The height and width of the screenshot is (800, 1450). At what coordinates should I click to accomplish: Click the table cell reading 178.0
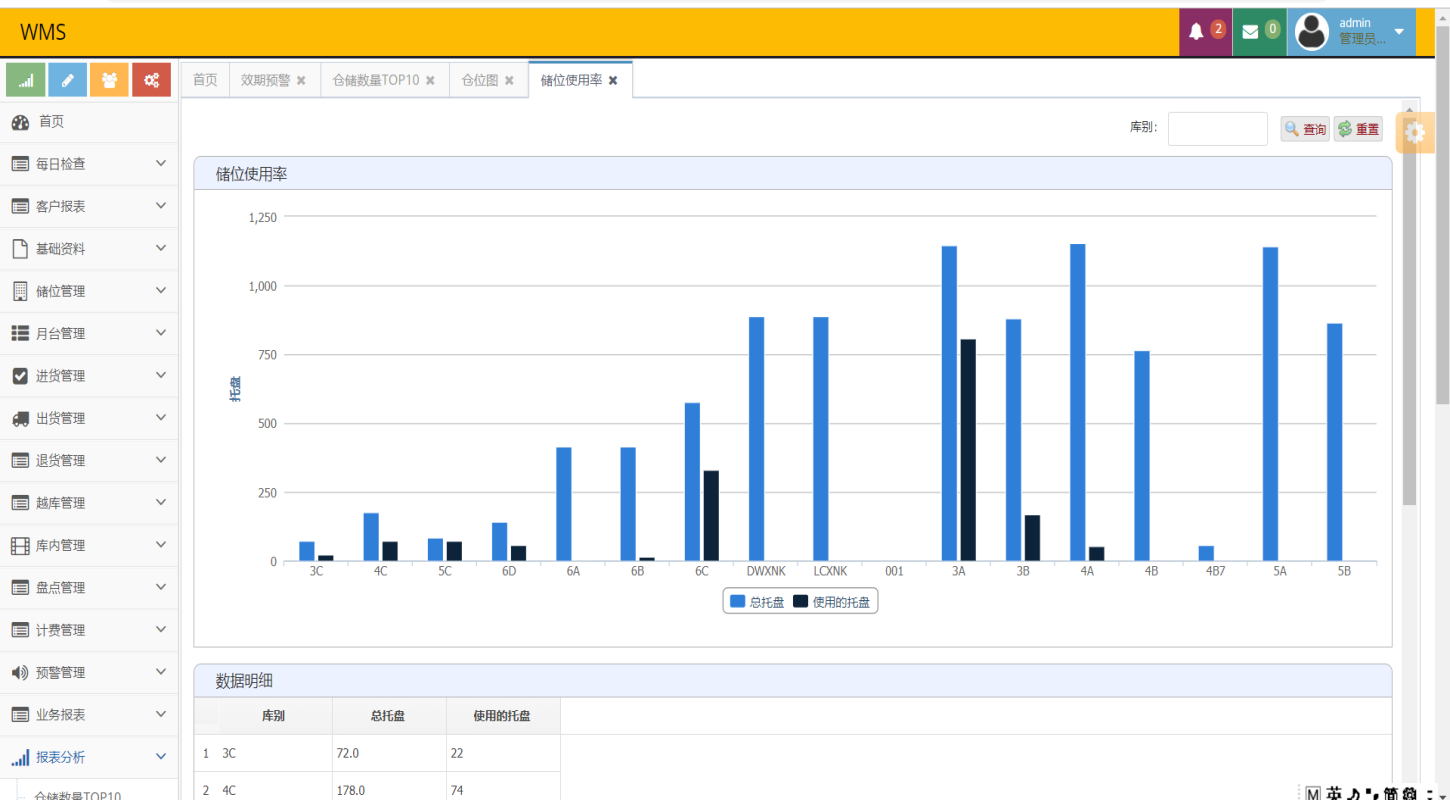[x=389, y=790]
